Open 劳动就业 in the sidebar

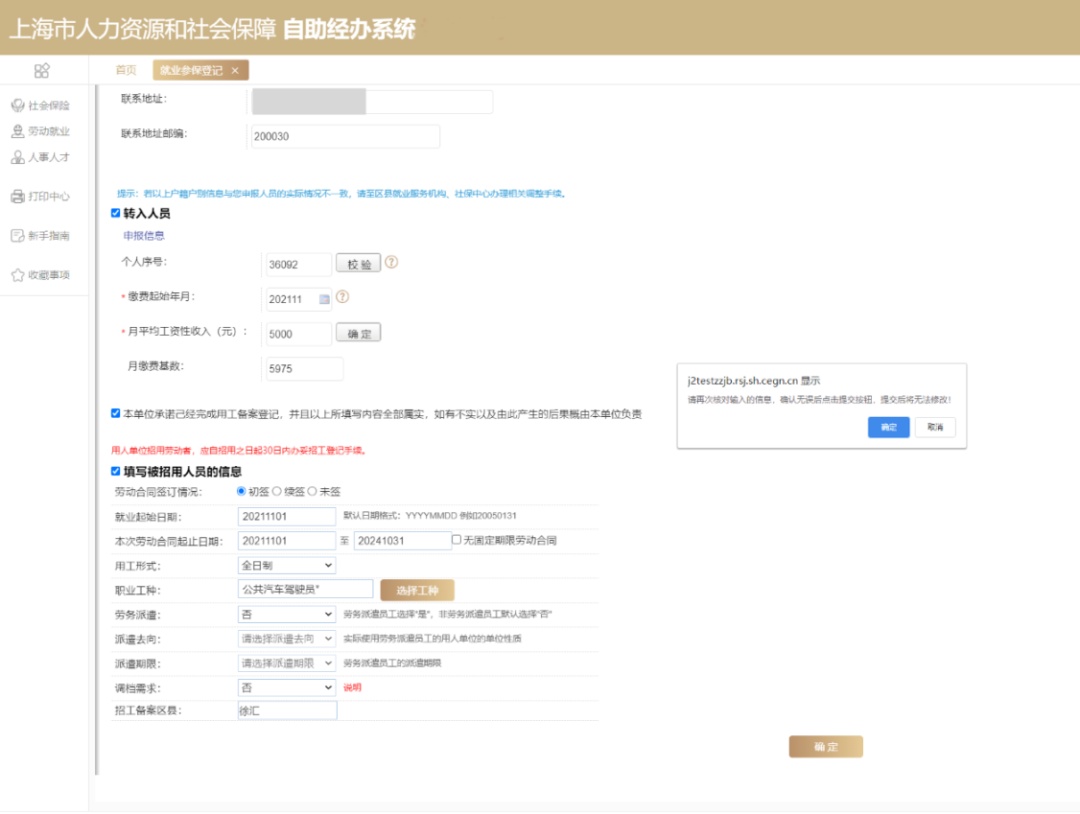click(41, 131)
